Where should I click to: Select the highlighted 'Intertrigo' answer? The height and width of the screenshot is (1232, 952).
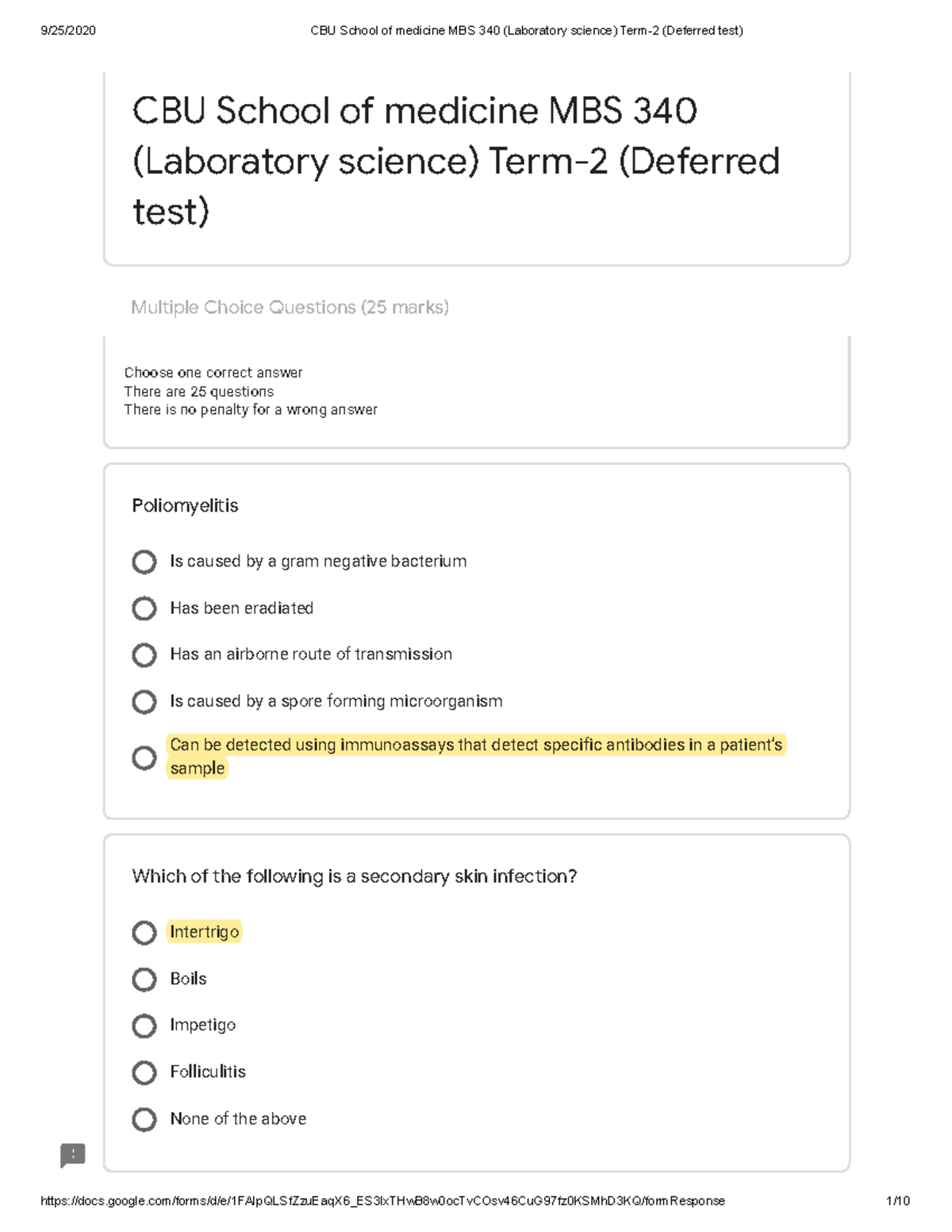pyautogui.click(x=144, y=933)
